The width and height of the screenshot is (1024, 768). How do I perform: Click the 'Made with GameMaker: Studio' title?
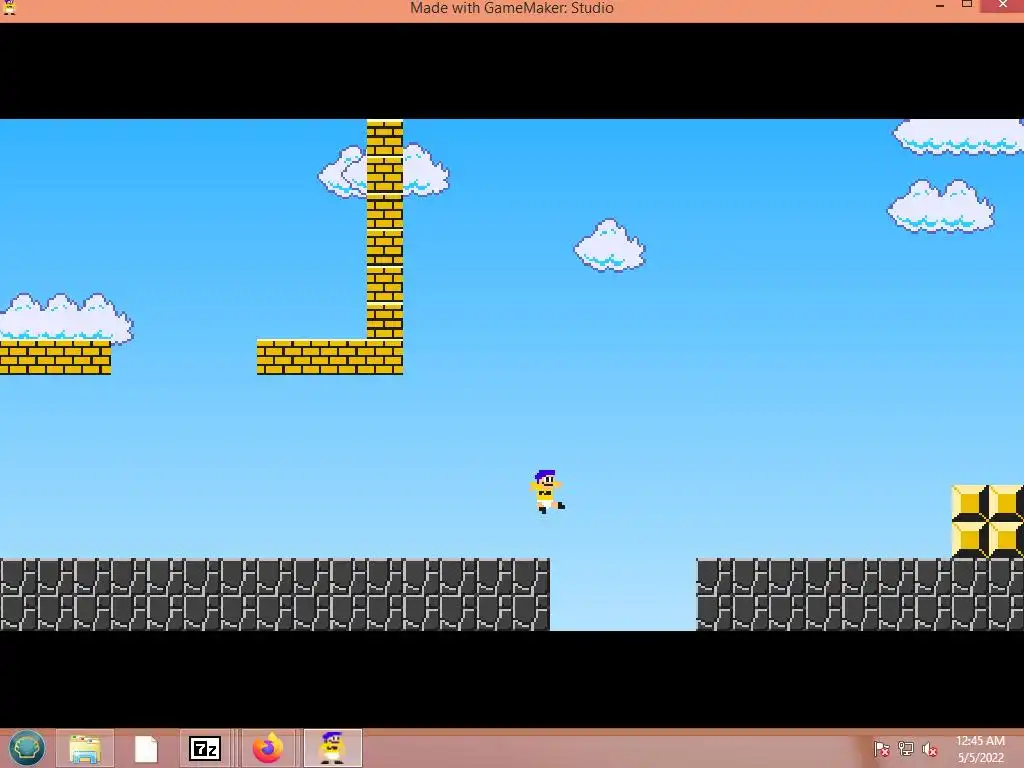pos(512,8)
